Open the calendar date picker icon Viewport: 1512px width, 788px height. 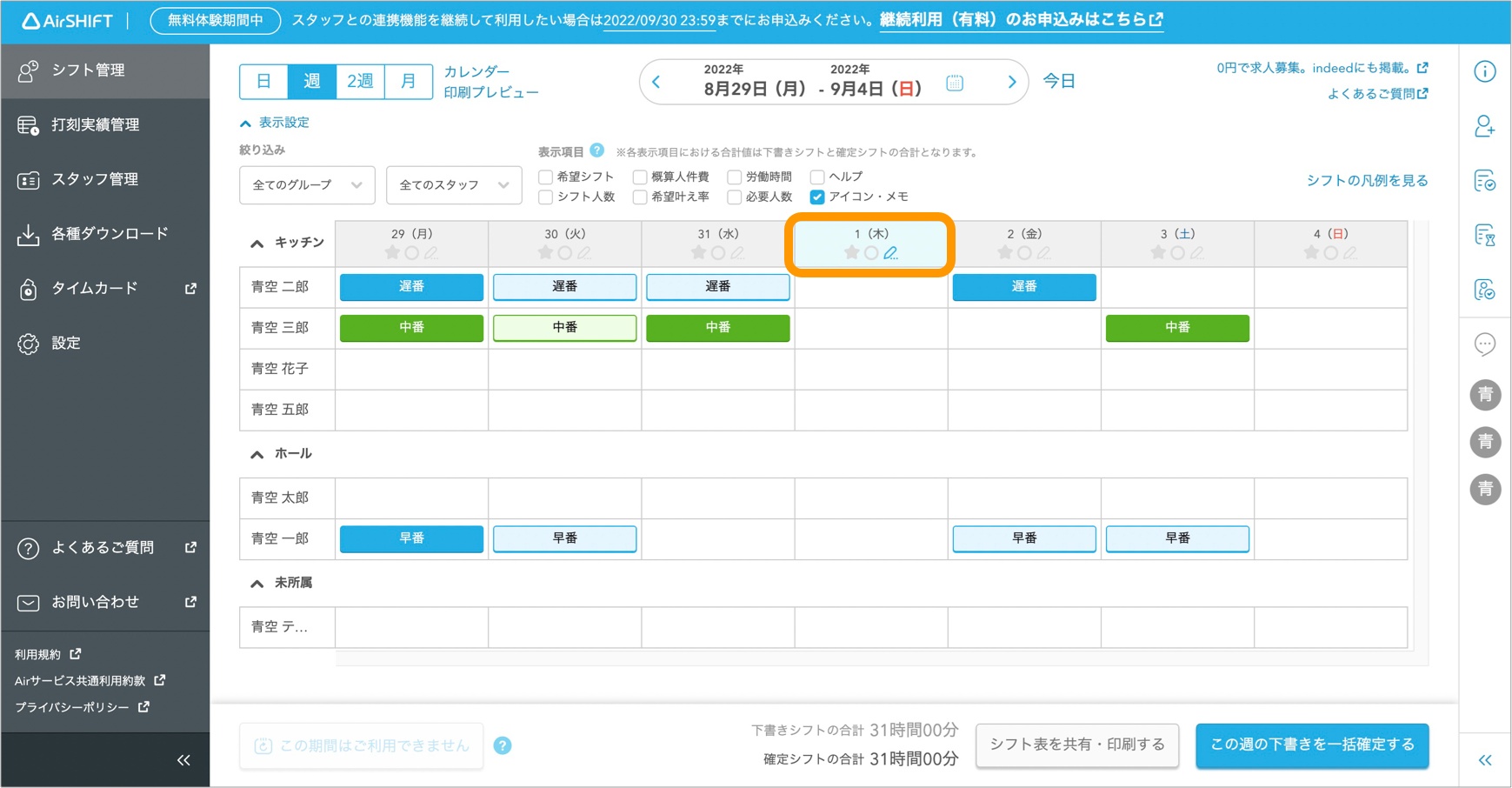[955, 83]
